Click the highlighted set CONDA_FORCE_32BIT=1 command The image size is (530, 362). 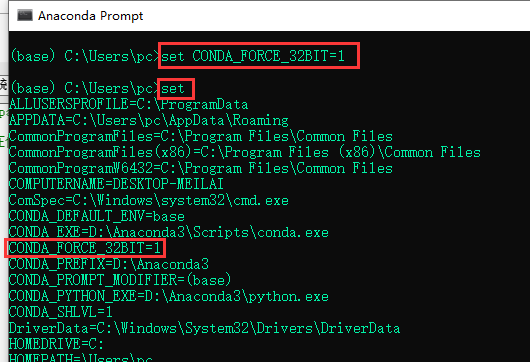point(253,56)
